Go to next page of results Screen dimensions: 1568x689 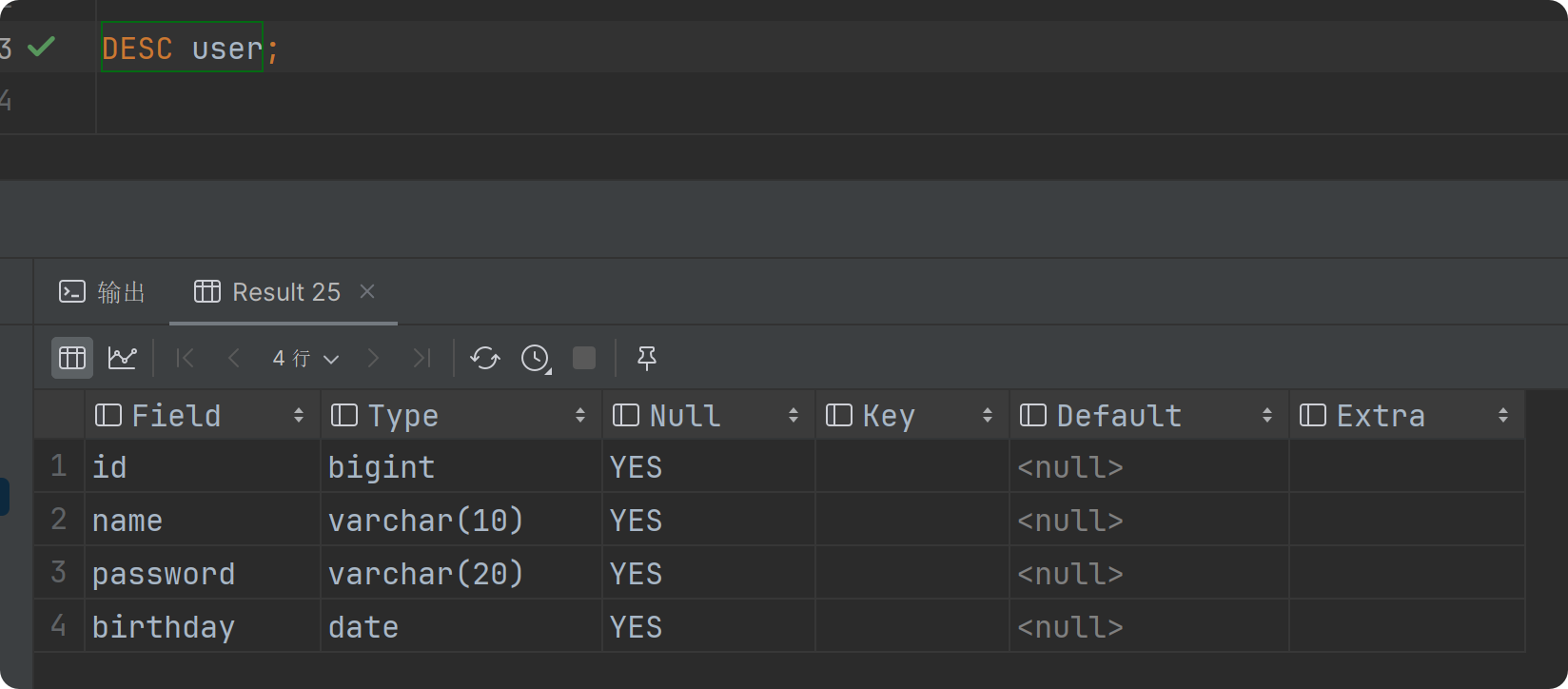[373, 358]
